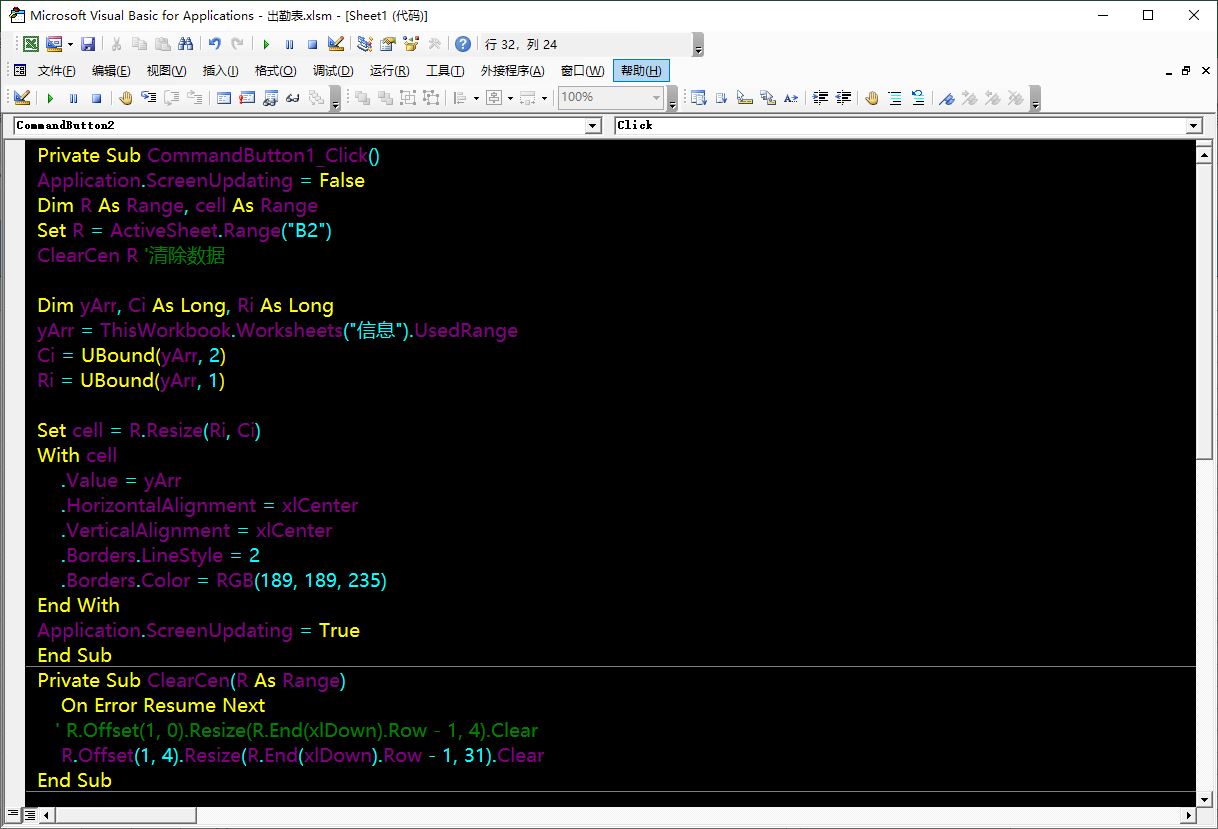Click the View Microsoft Excel icon
This screenshot has height=829, width=1218.
pyautogui.click(x=31, y=44)
